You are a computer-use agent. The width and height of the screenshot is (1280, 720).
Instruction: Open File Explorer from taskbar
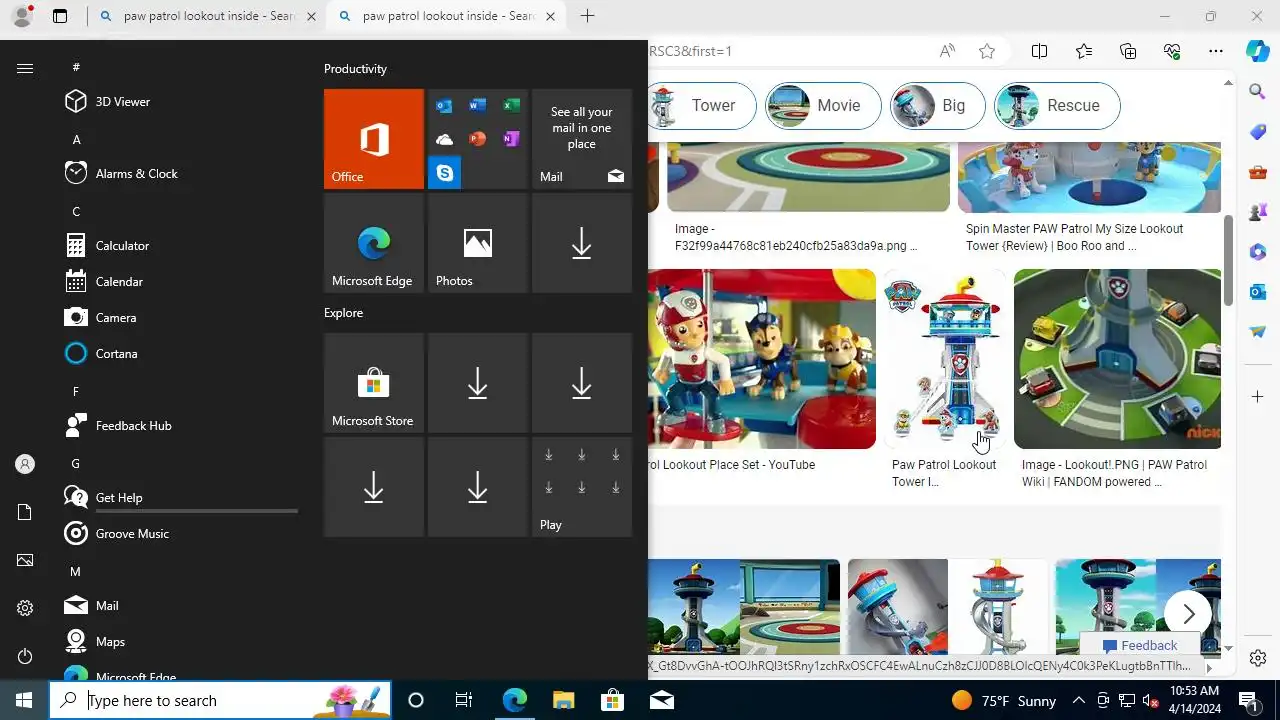click(563, 700)
